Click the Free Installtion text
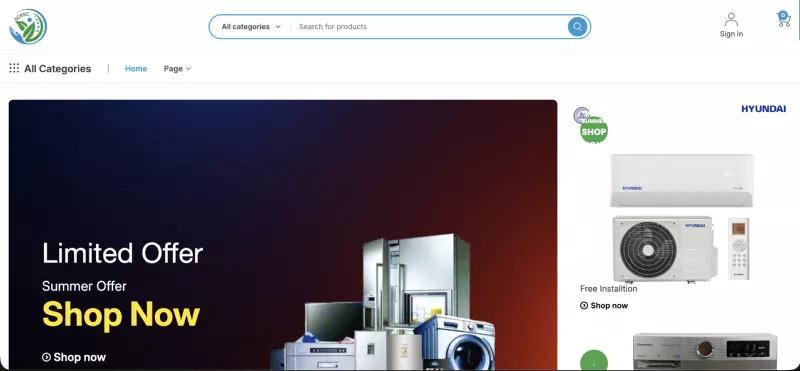The image size is (800, 371). click(x=609, y=289)
